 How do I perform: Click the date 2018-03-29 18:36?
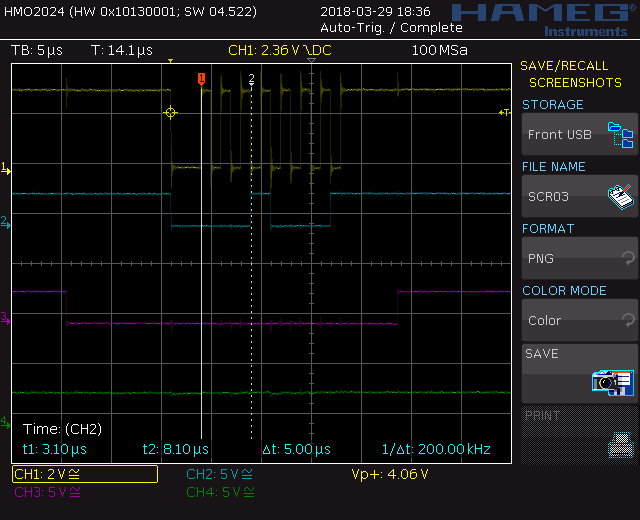[x=376, y=11]
